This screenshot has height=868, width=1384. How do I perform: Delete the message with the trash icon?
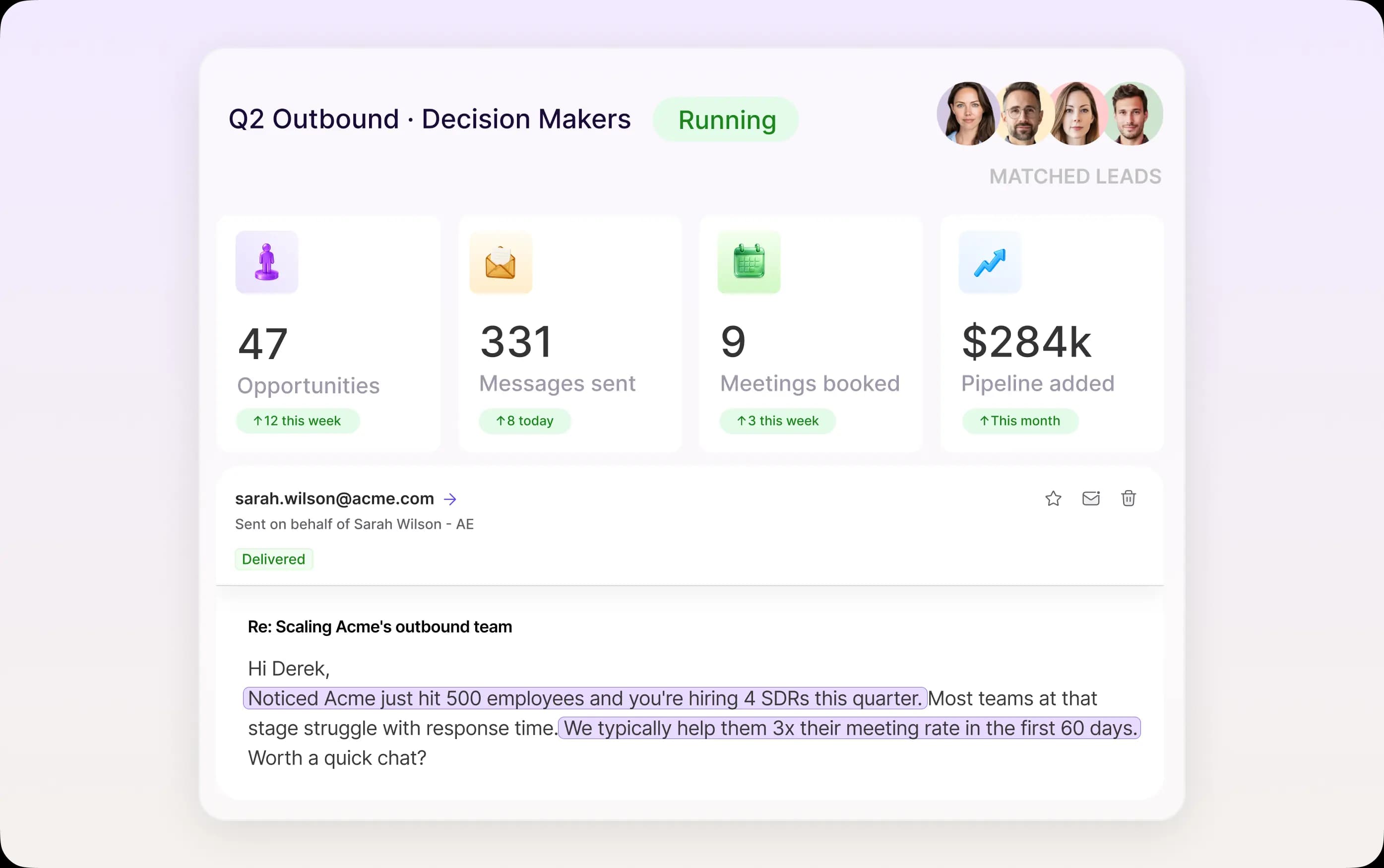[1129, 498]
